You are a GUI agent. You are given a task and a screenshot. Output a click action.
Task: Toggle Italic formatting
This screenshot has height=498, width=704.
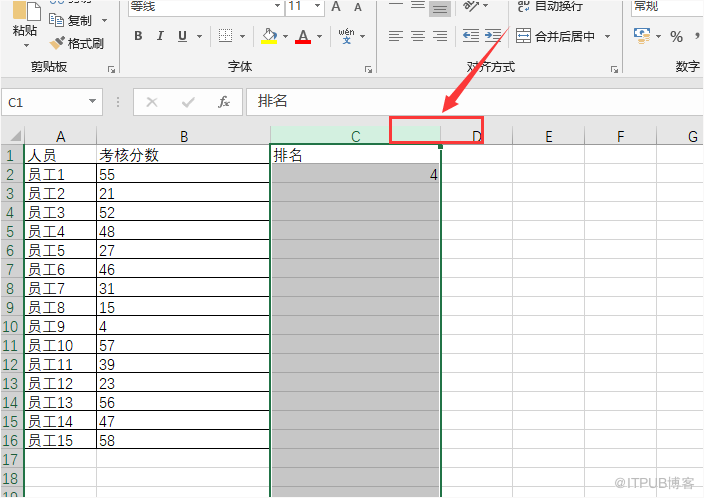160,36
